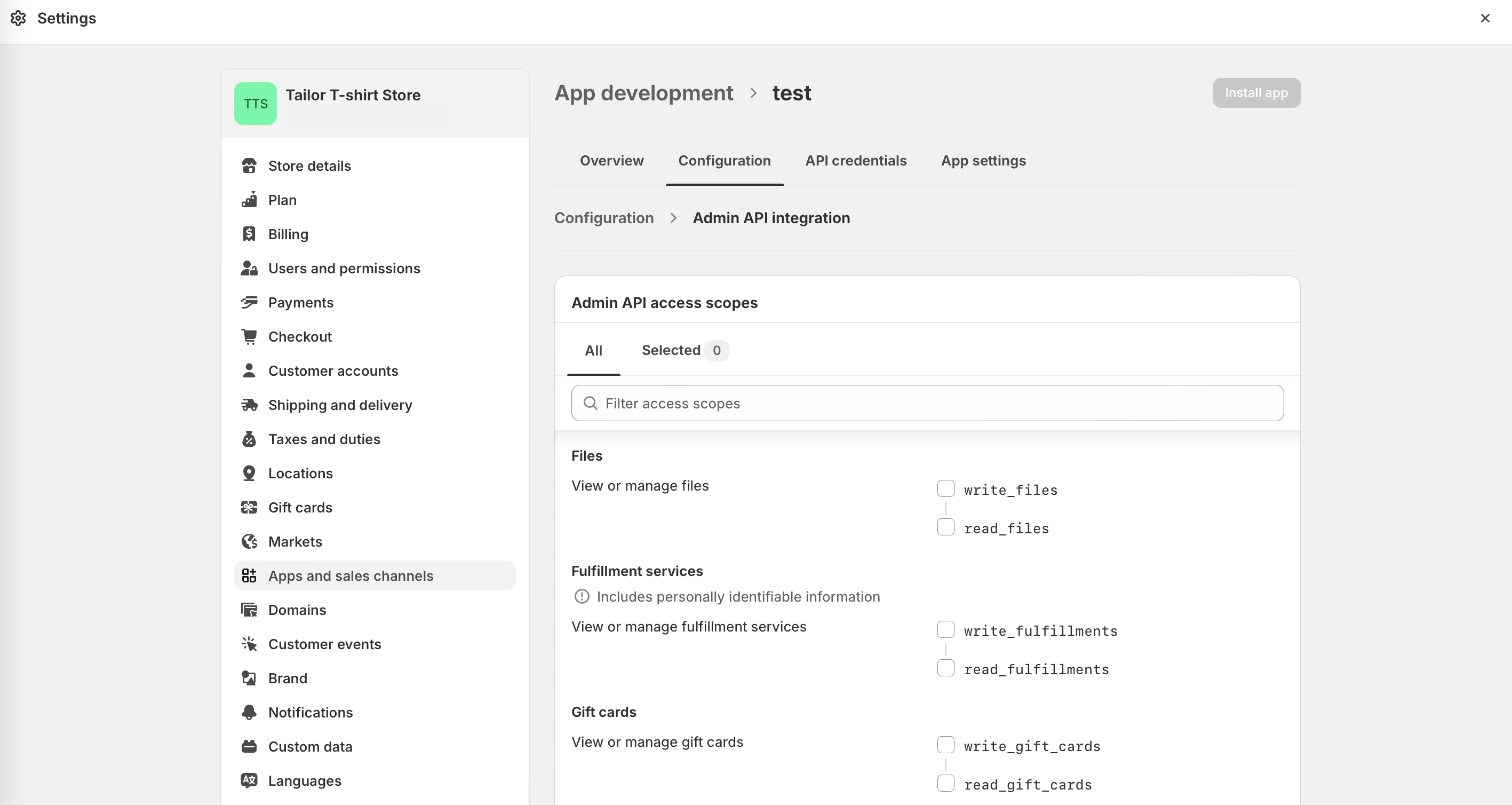View the Selected scopes tab

(x=671, y=350)
